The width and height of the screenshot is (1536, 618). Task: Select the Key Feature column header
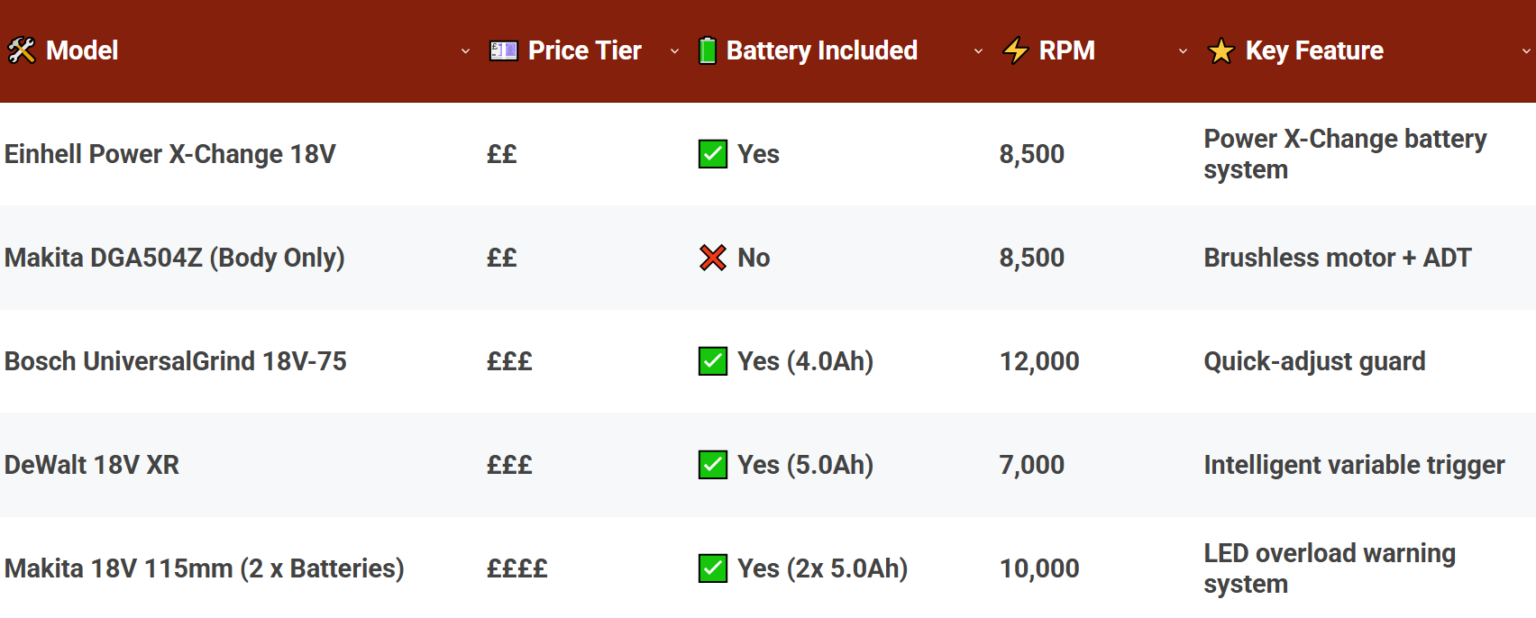click(x=1314, y=51)
